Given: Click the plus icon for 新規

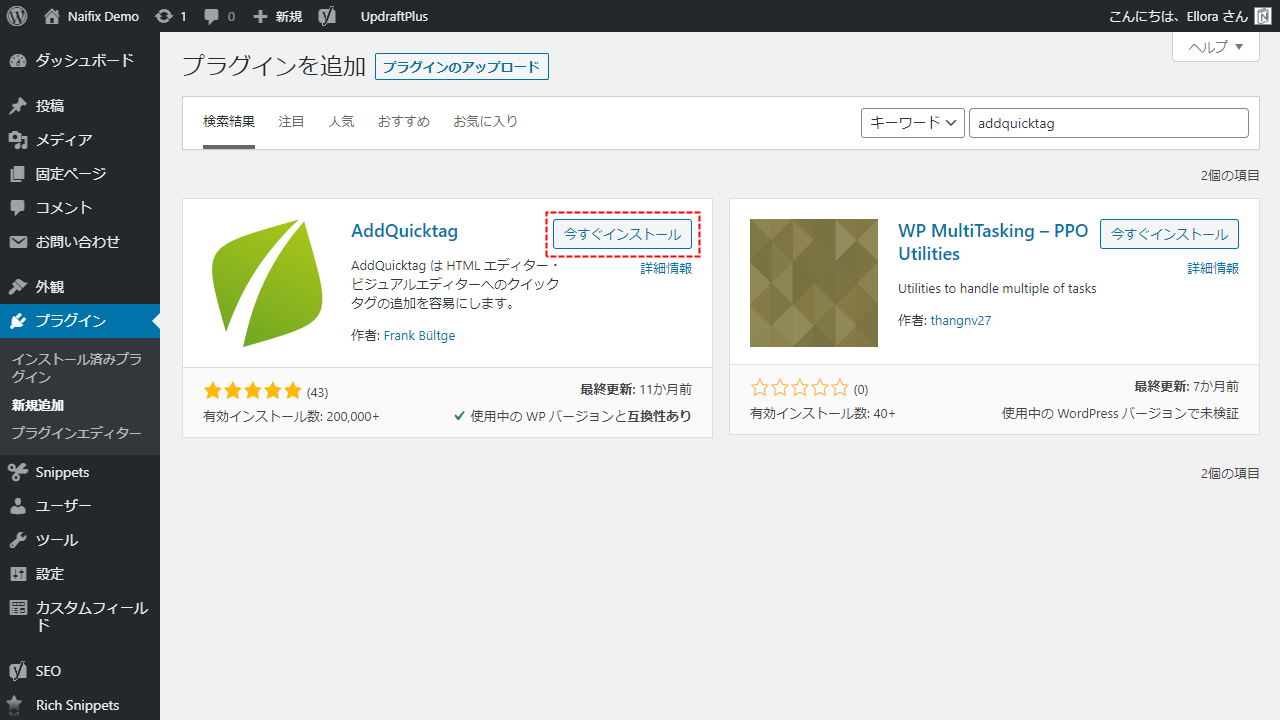Looking at the screenshot, I should [260, 17].
